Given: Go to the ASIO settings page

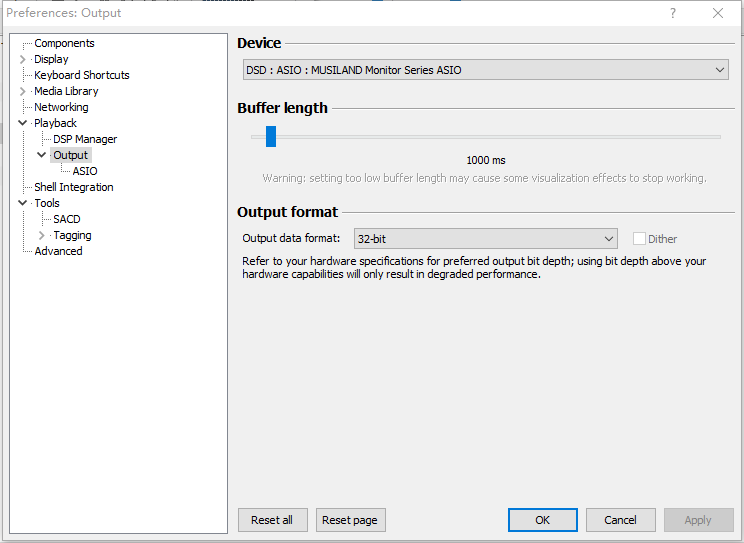Looking at the screenshot, I should click(85, 171).
